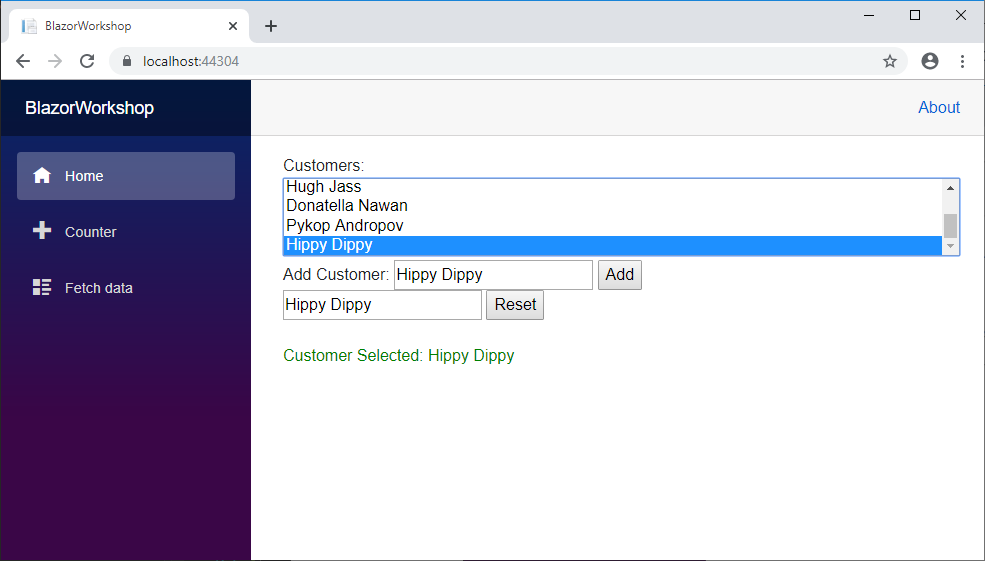Close the BlazorWorkshop tab

[232, 26]
